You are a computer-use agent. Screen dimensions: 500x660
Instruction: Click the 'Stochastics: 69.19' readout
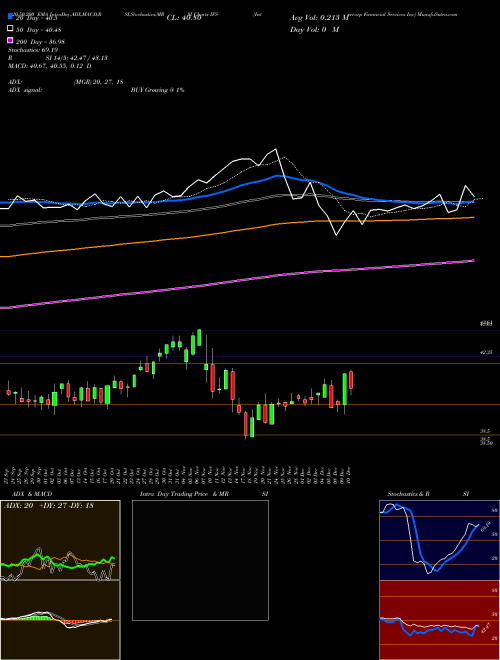pos(33,50)
